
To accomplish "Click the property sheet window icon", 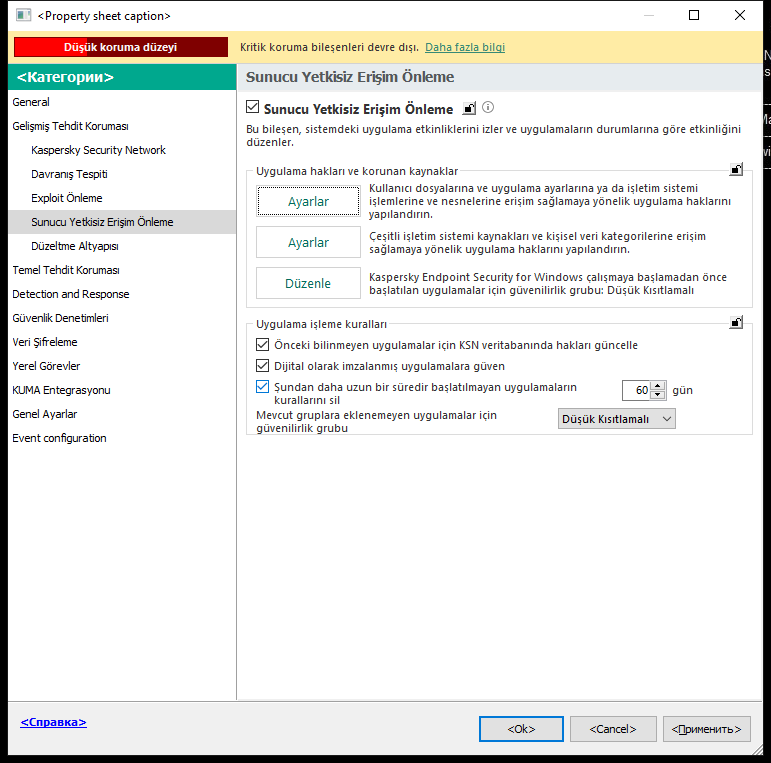I will click(x=23, y=15).
